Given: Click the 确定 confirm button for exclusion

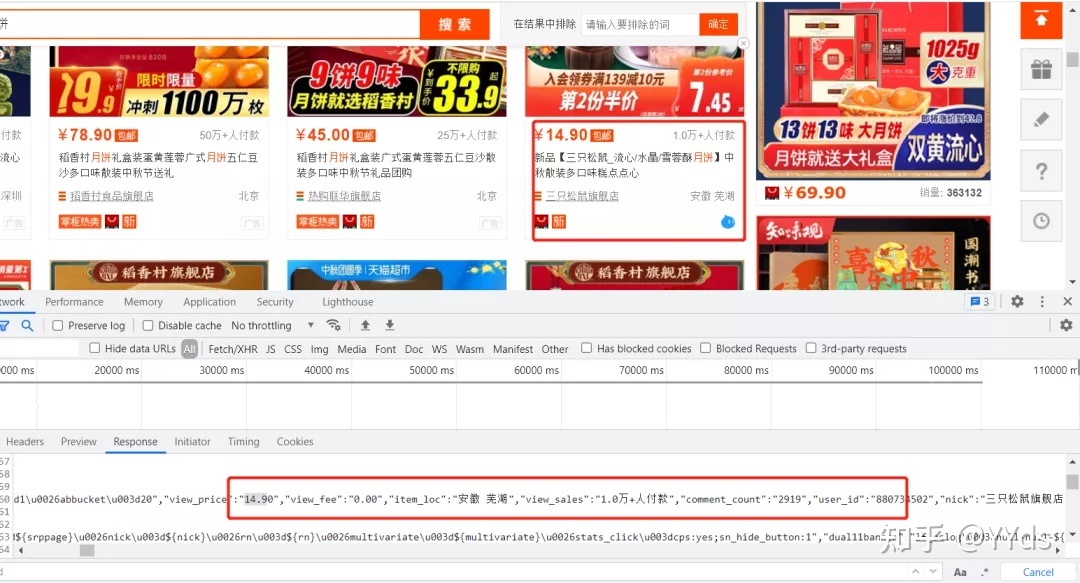Looking at the screenshot, I should (x=718, y=24).
